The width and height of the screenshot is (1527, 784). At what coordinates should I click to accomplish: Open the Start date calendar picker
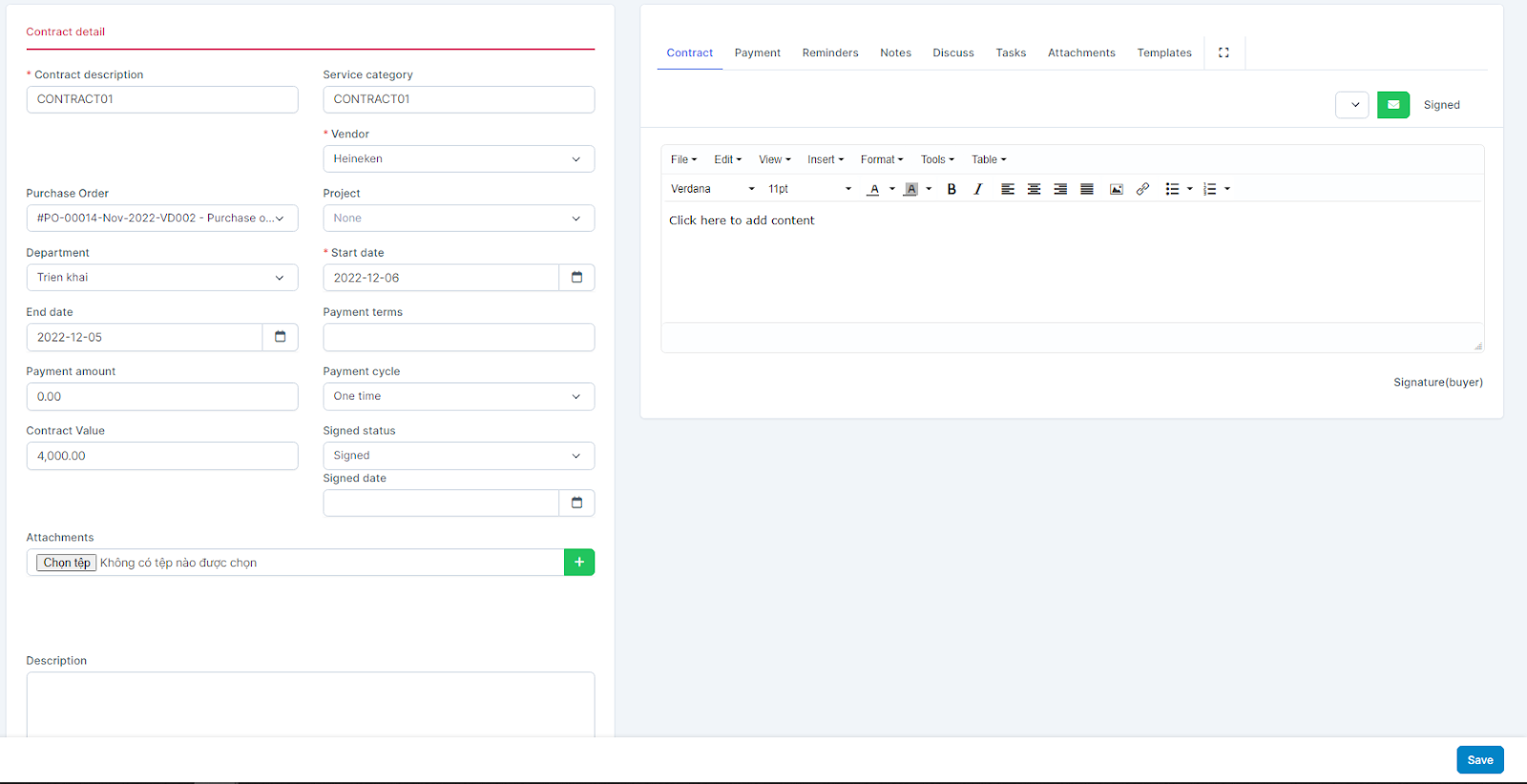(x=576, y=278)
